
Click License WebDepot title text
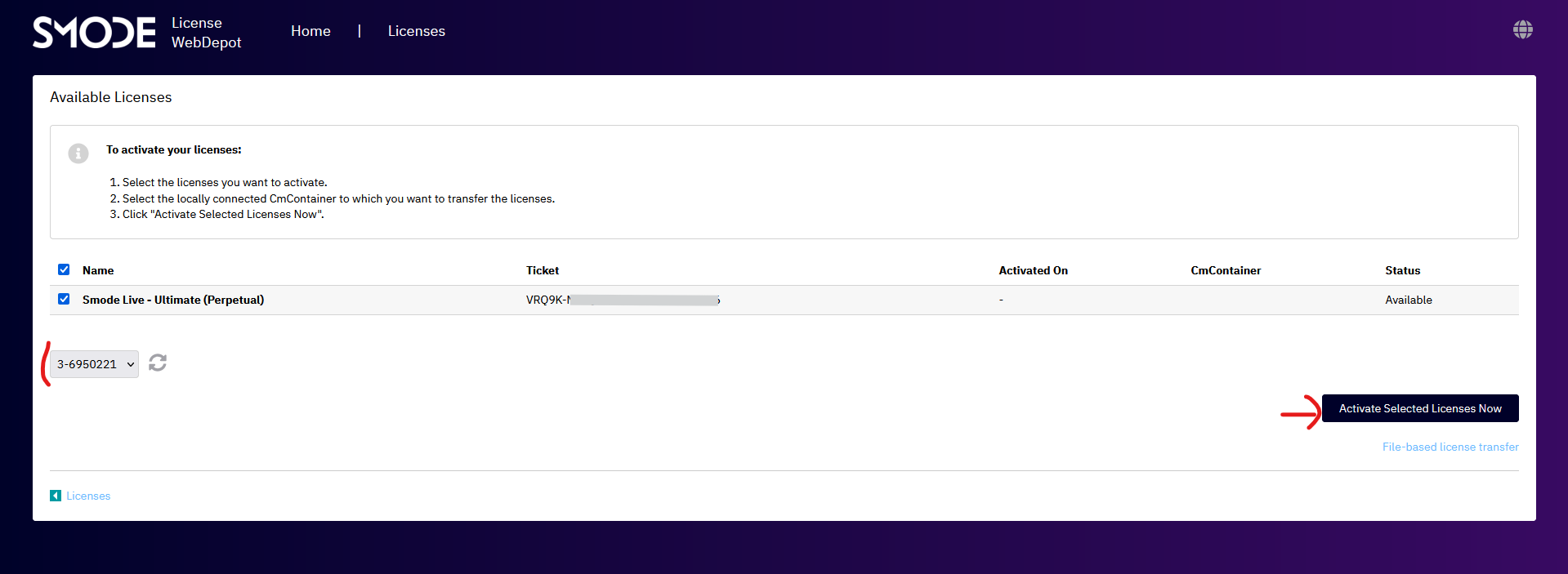pyautogui.click(x=206, y=33)
